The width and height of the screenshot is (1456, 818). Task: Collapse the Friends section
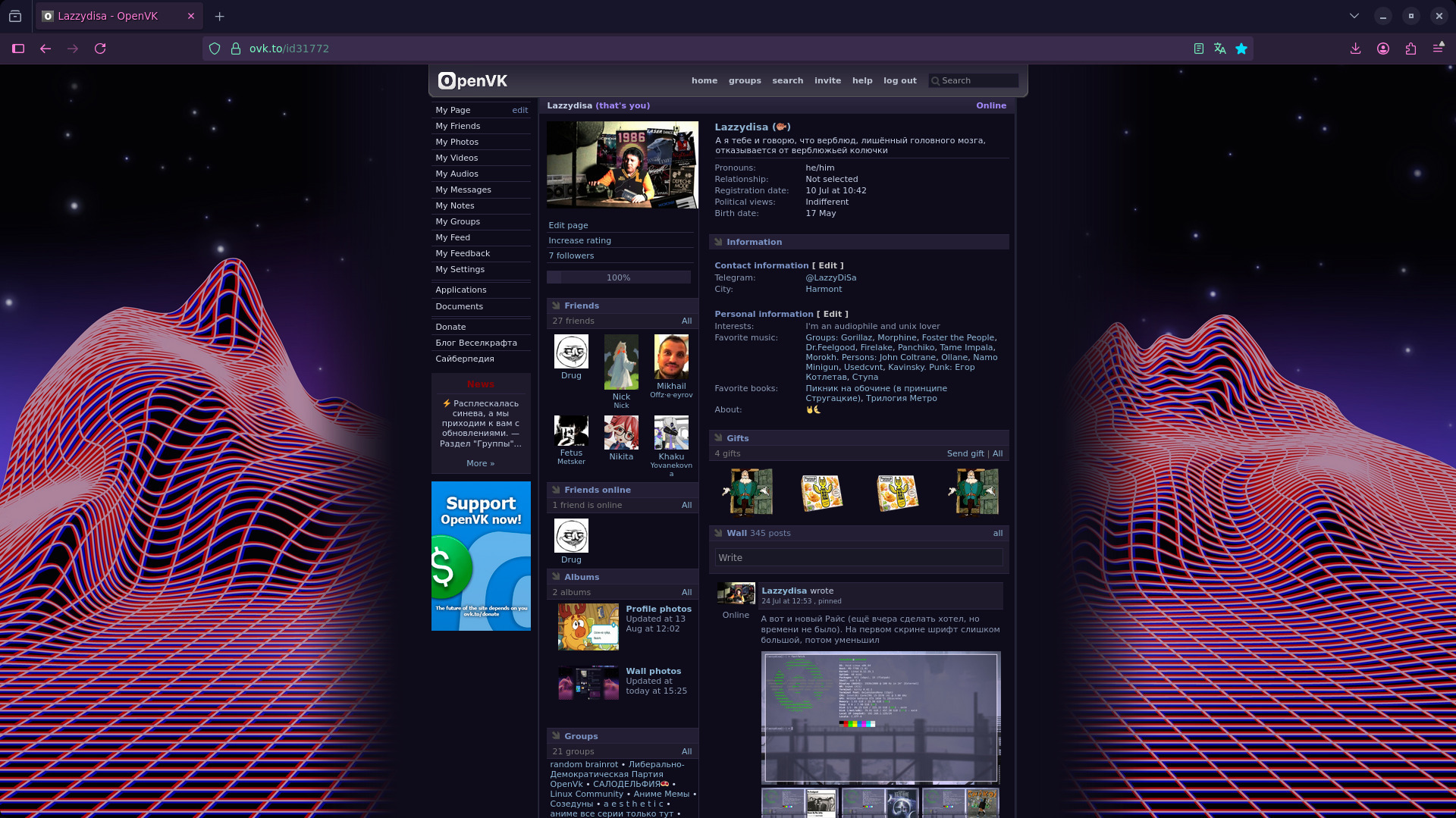(557, 306)
